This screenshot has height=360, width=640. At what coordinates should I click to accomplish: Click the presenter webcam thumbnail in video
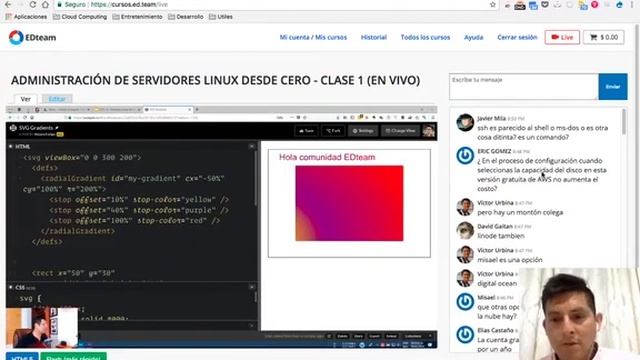pyautogui.click(x=42, y=327)
